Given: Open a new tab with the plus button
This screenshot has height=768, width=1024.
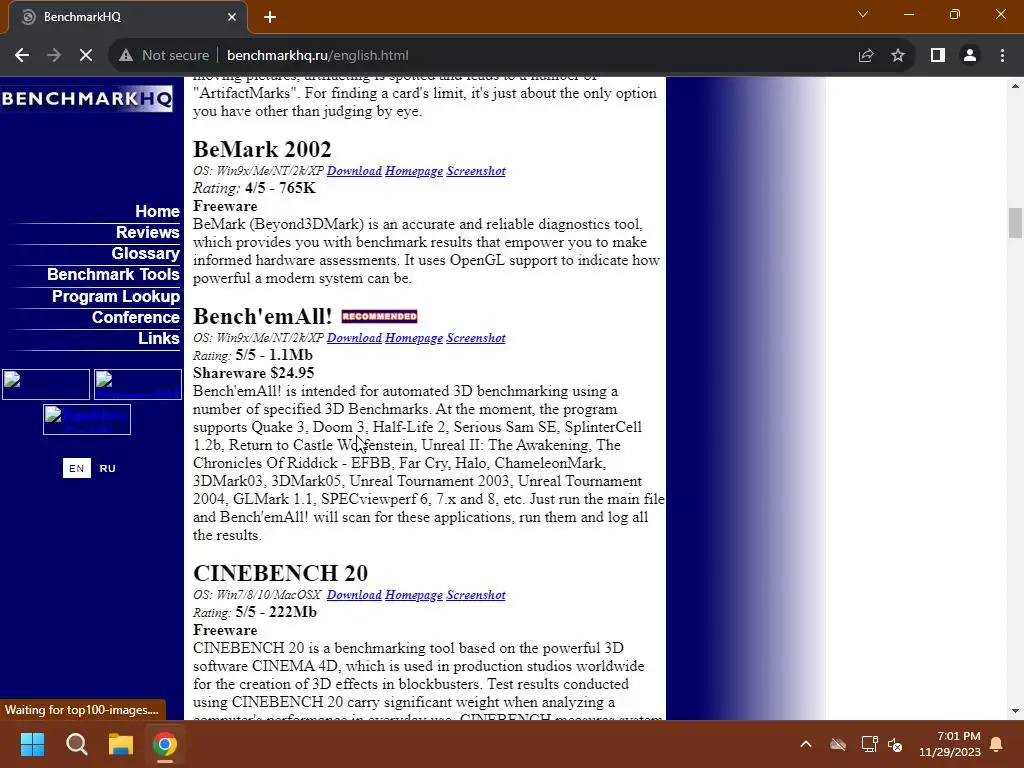Looking at the screenshot, I should [270, 17].
